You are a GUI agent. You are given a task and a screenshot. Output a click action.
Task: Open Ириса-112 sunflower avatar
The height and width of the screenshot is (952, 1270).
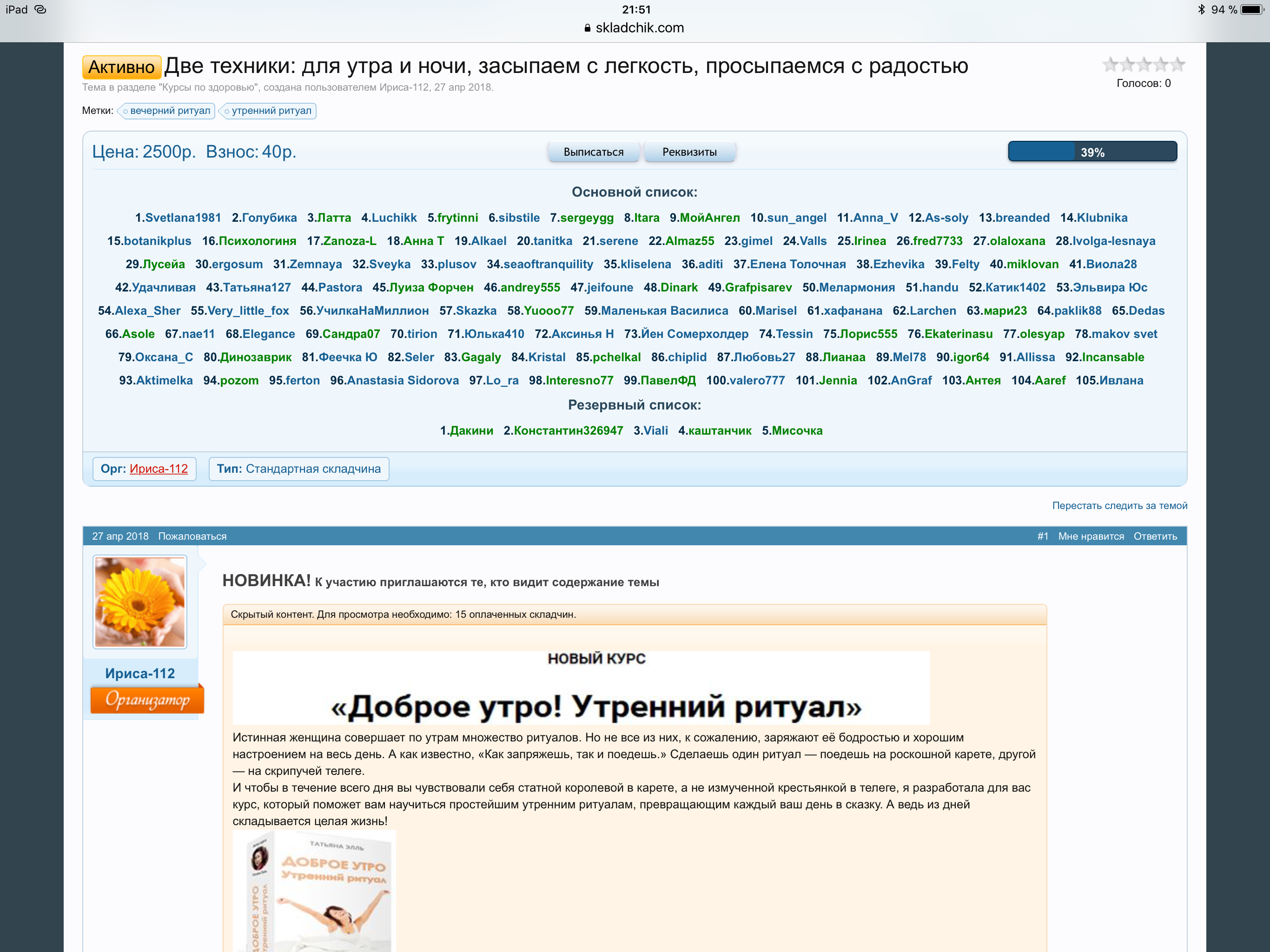click(140, 601)
